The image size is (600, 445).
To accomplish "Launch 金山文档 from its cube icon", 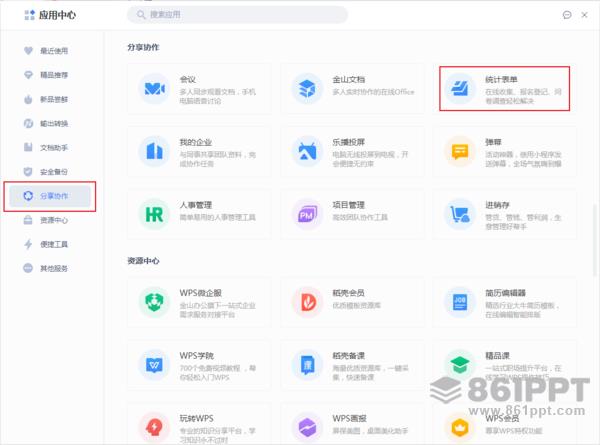I will click(x=307, y=88).
